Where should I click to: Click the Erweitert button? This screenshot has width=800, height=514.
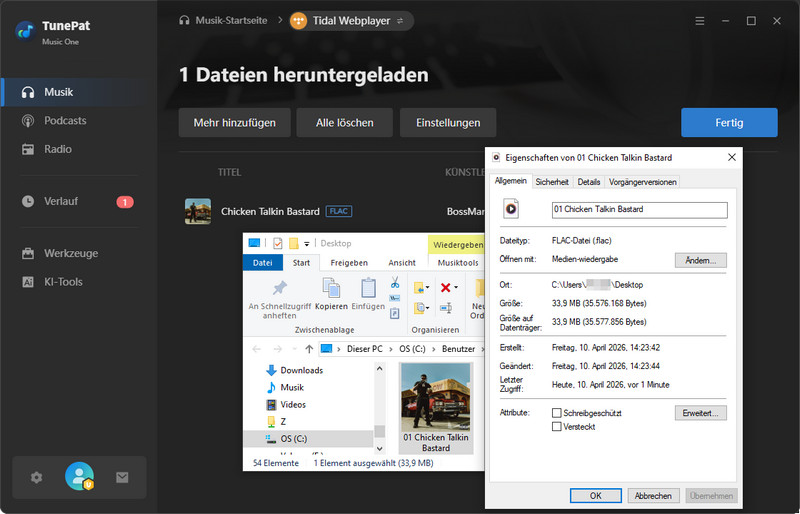pyautogui.click(x=701, y=413)
